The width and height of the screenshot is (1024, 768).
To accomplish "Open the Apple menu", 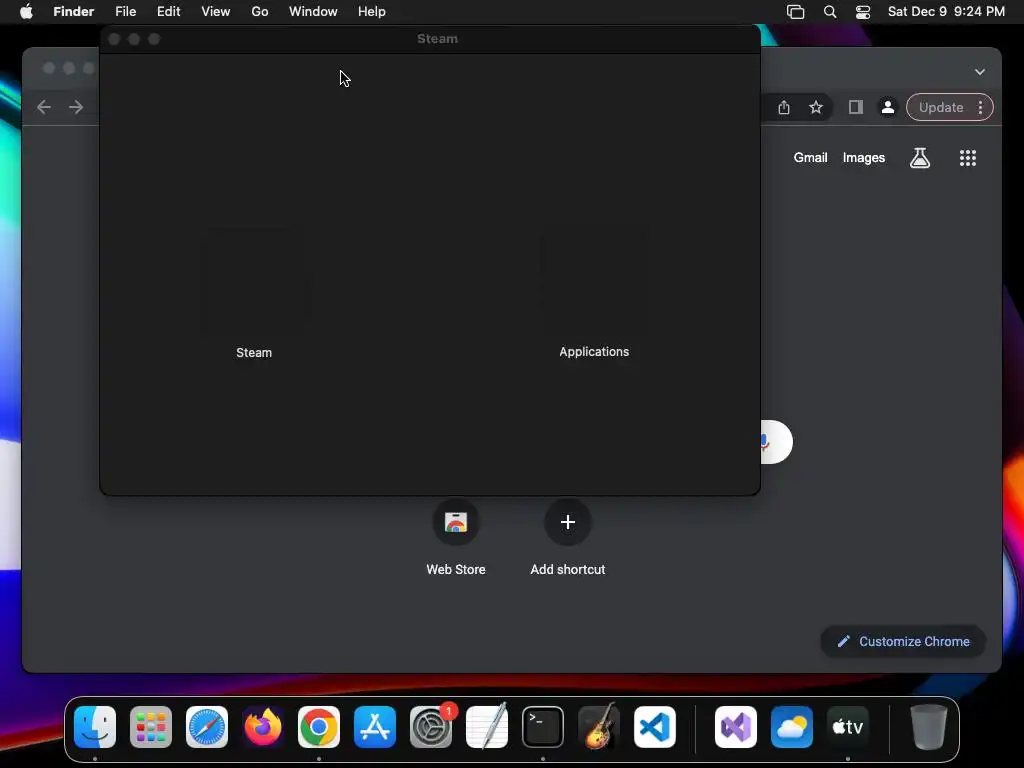I will (26, 12).
